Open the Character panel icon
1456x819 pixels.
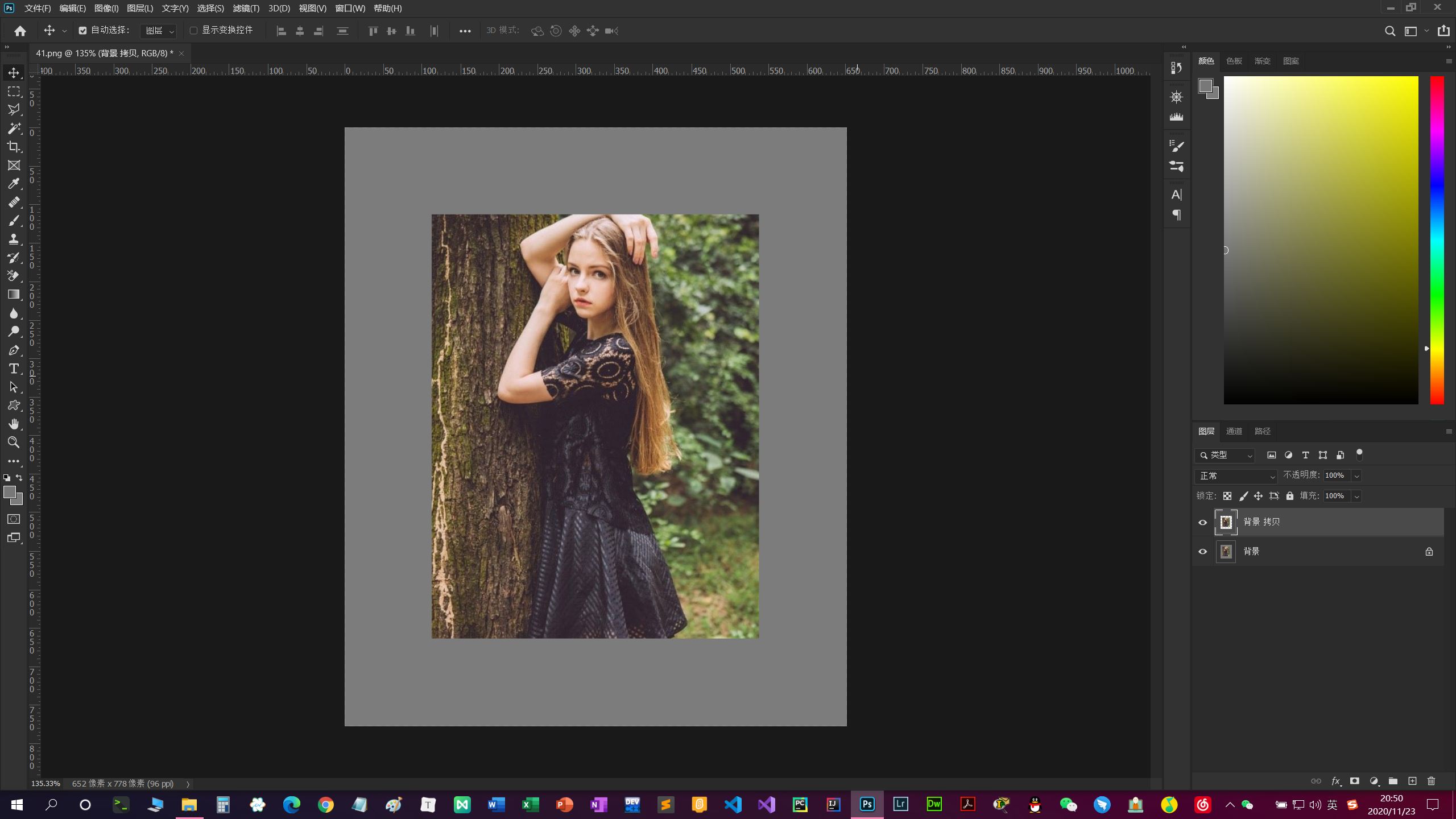[x=1176, y=195]
